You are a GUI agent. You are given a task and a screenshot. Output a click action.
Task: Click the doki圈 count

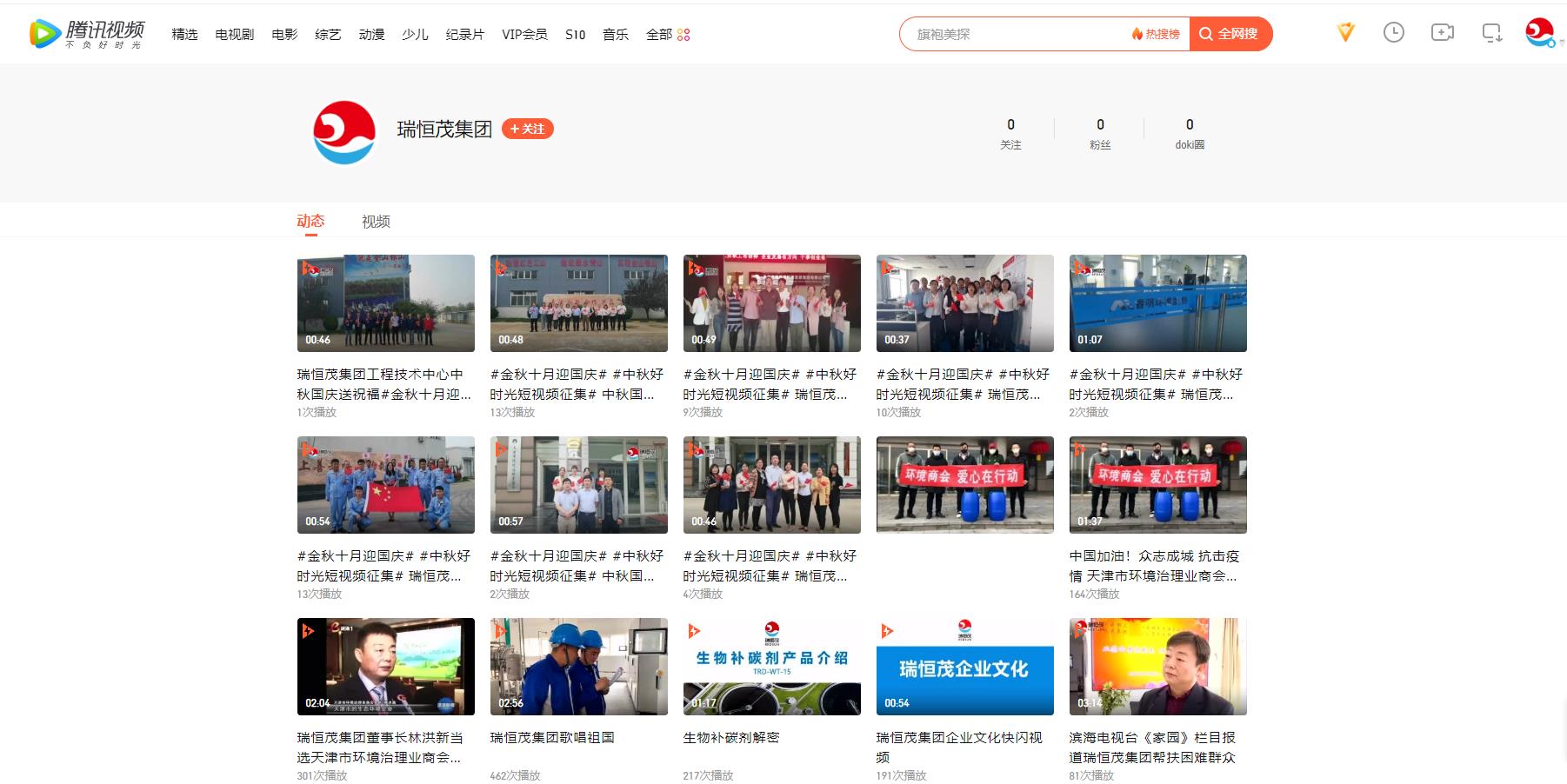1190,134
